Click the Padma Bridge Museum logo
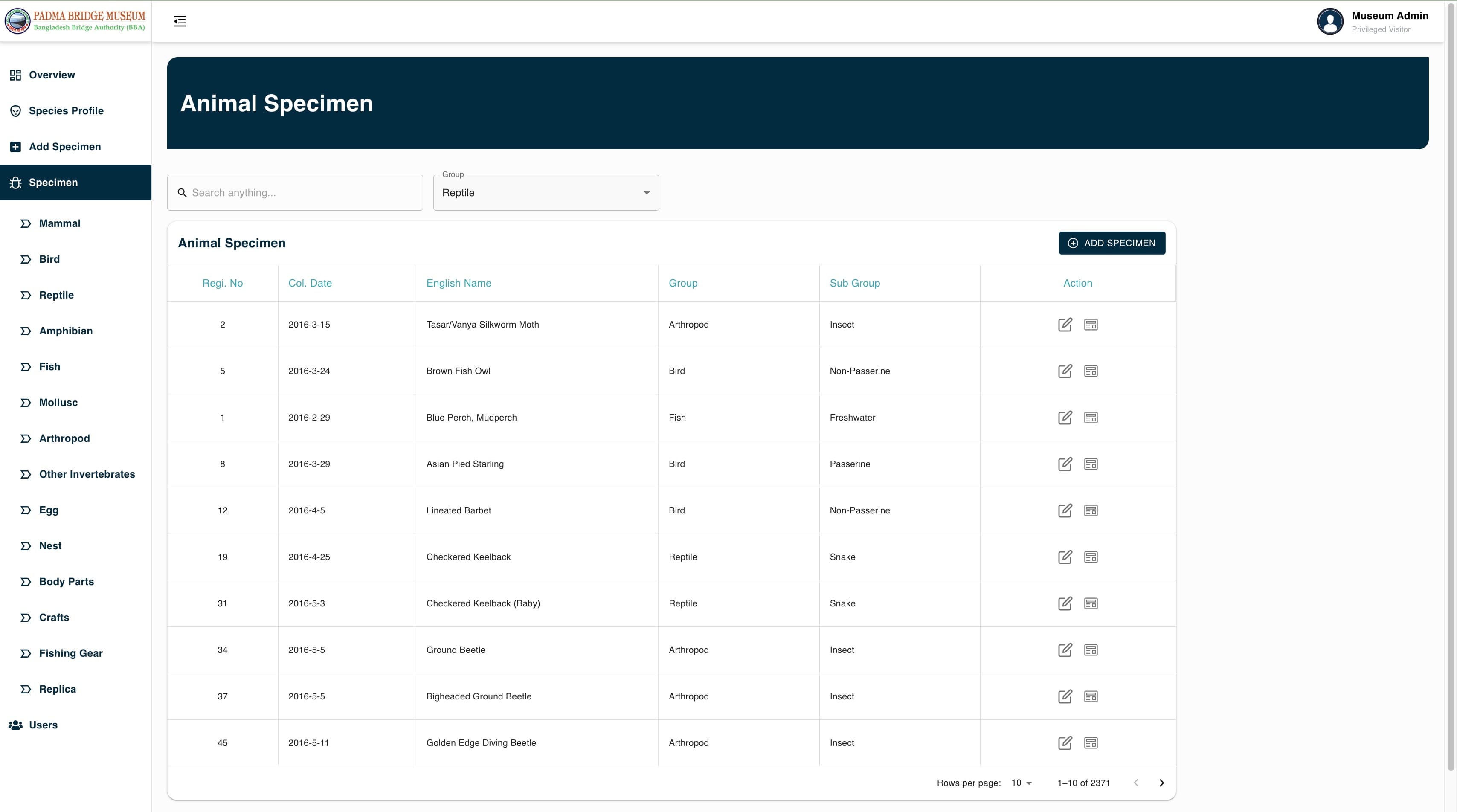Screen dimensions: 1457x812 75,21
